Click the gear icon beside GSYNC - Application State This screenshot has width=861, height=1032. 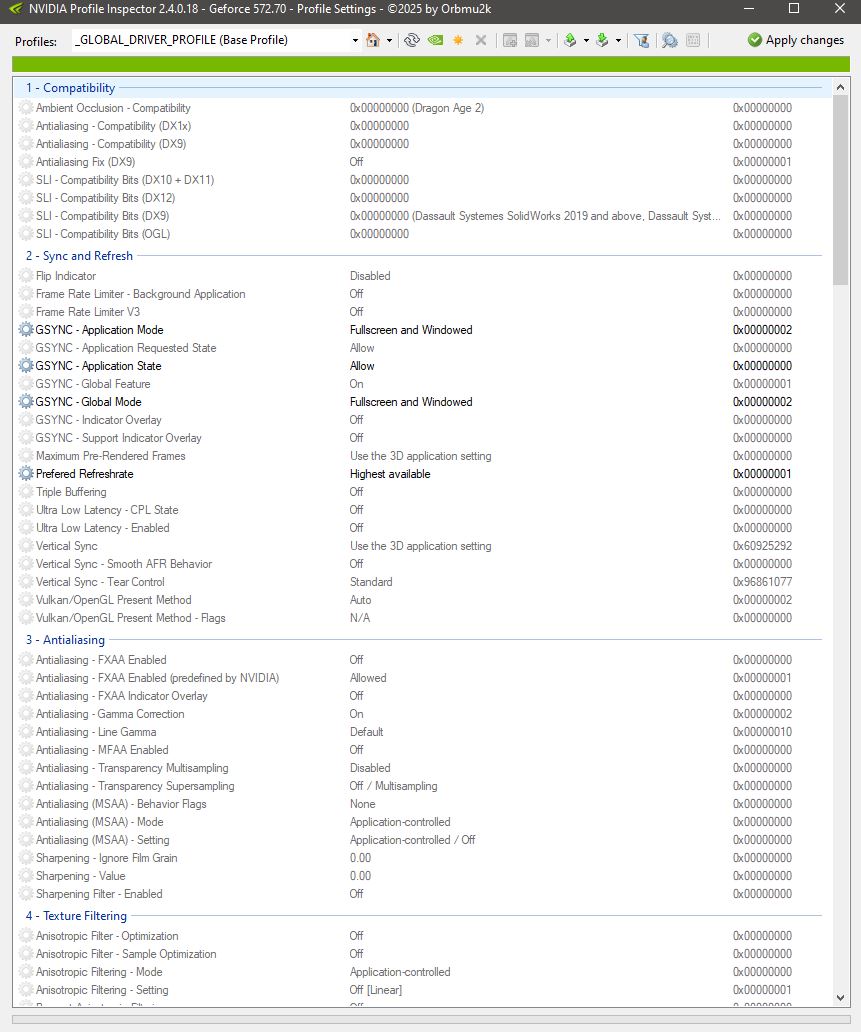click(26, 366)
